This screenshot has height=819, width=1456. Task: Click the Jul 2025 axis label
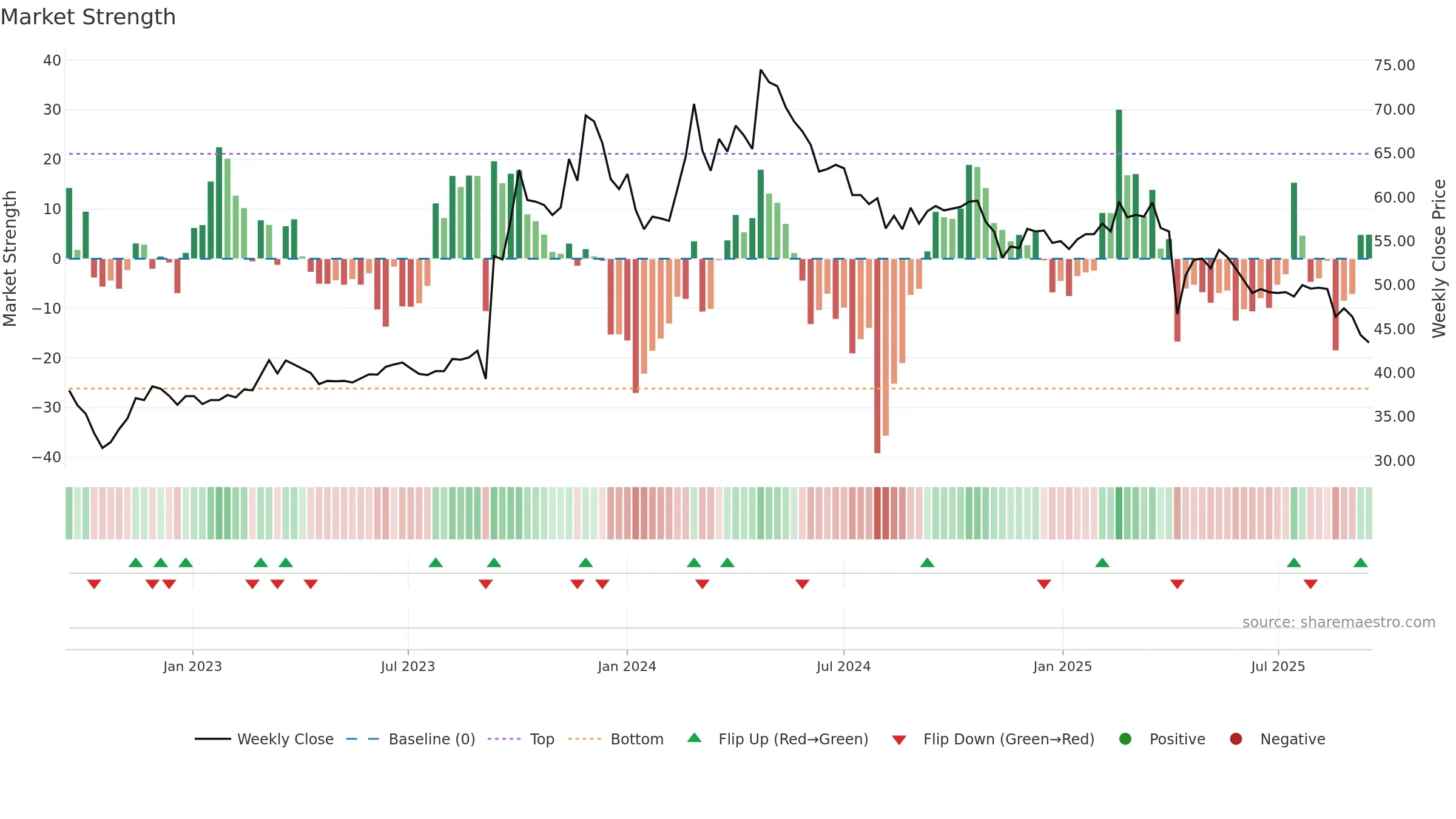(x=1278, y=666)
